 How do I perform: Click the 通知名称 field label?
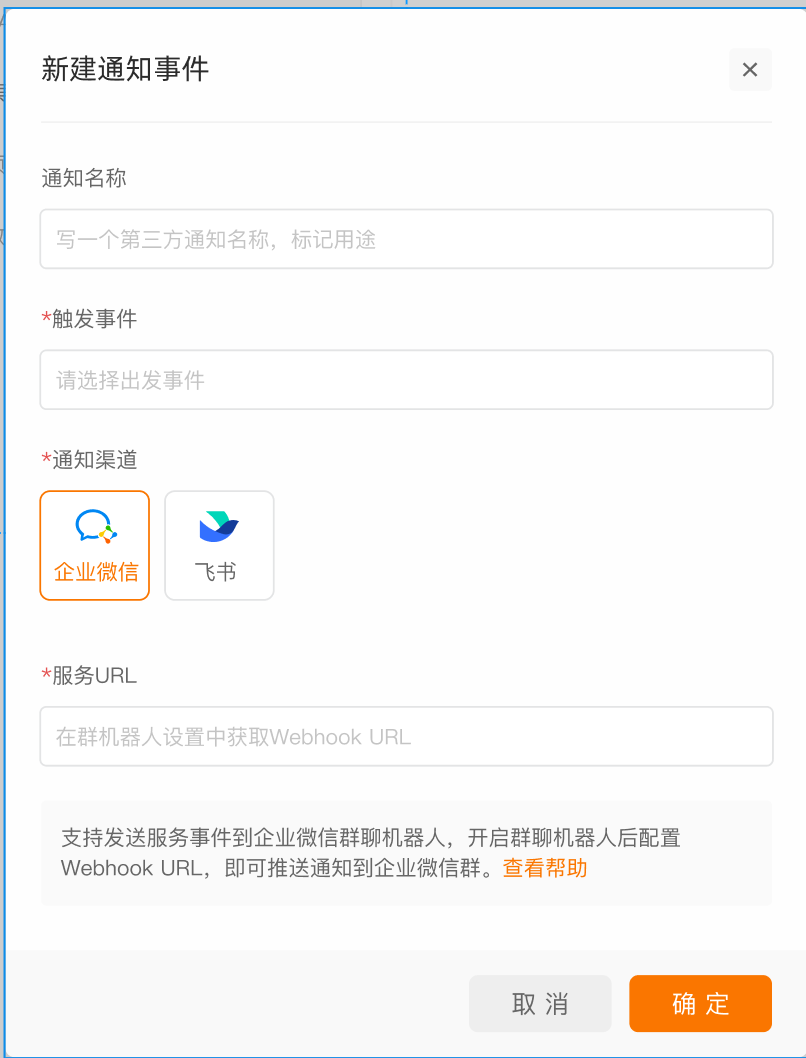84,178
